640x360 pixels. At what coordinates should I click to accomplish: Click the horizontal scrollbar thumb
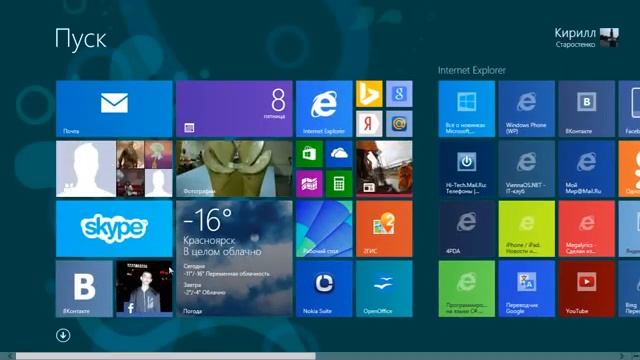pyautogui.click(x=166, y=356)
